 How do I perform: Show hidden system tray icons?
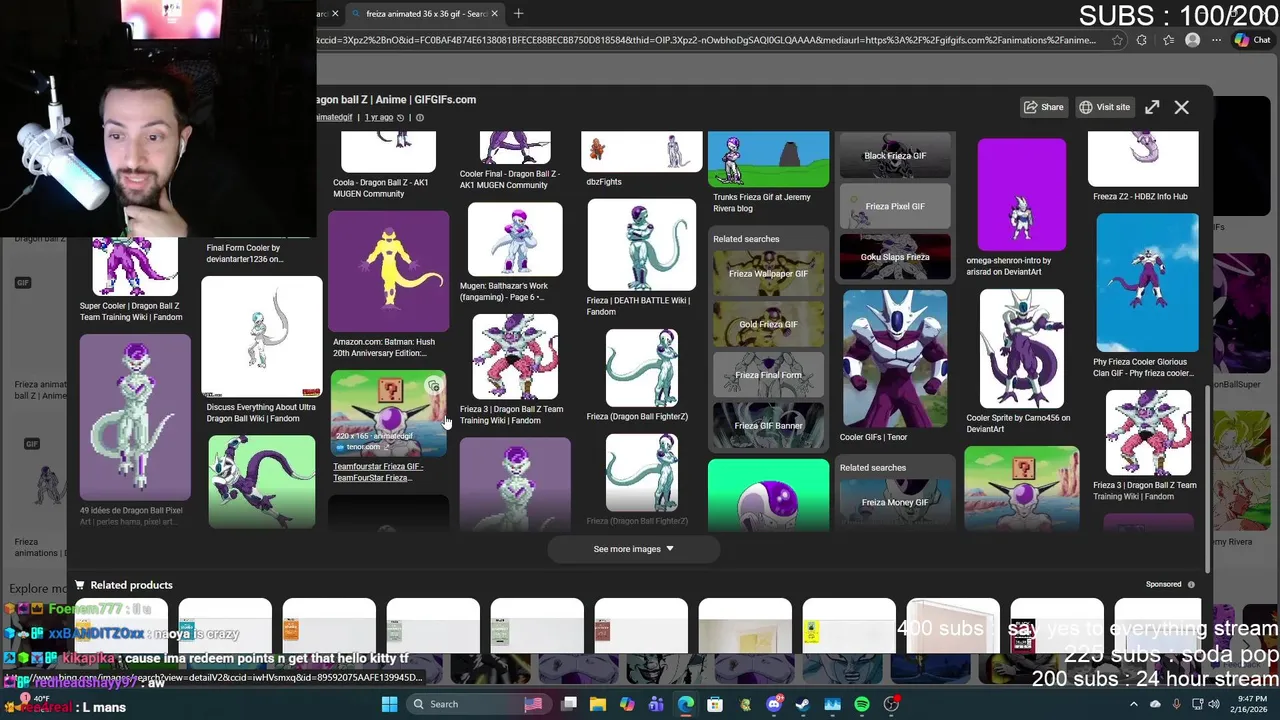(1133, 704)
